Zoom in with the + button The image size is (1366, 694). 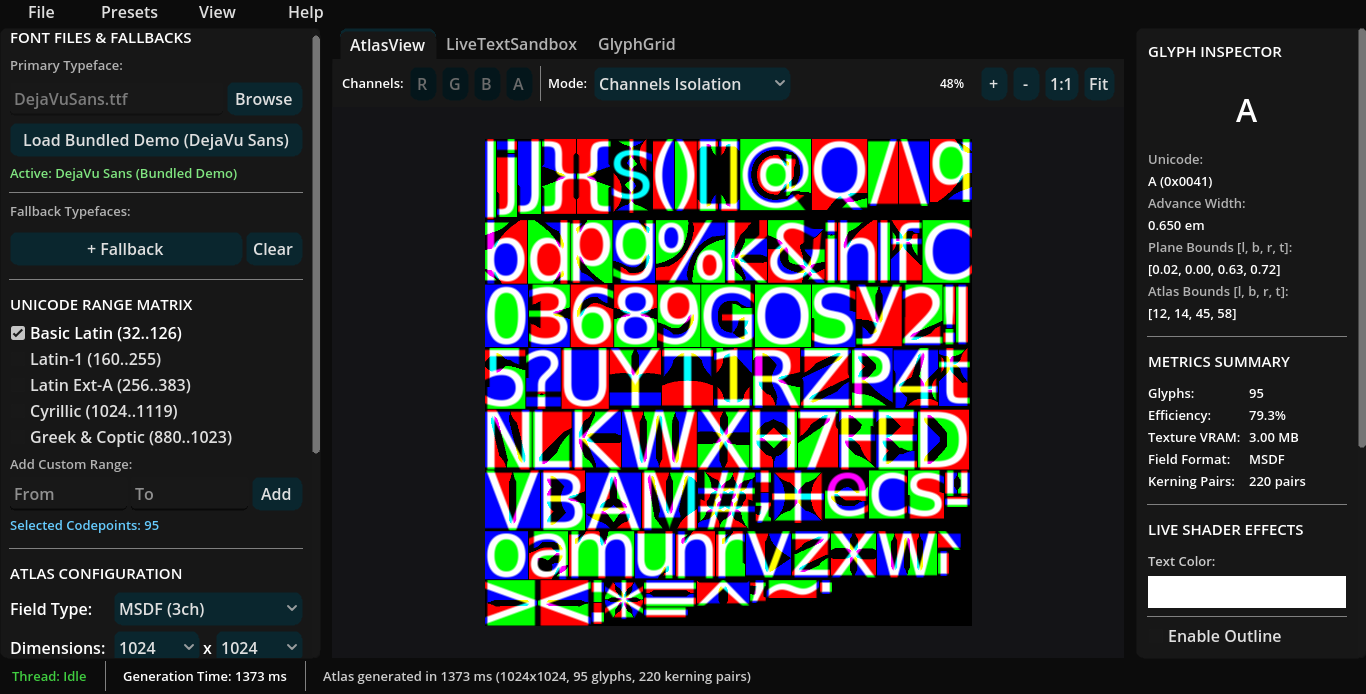[x=993, y=84]
